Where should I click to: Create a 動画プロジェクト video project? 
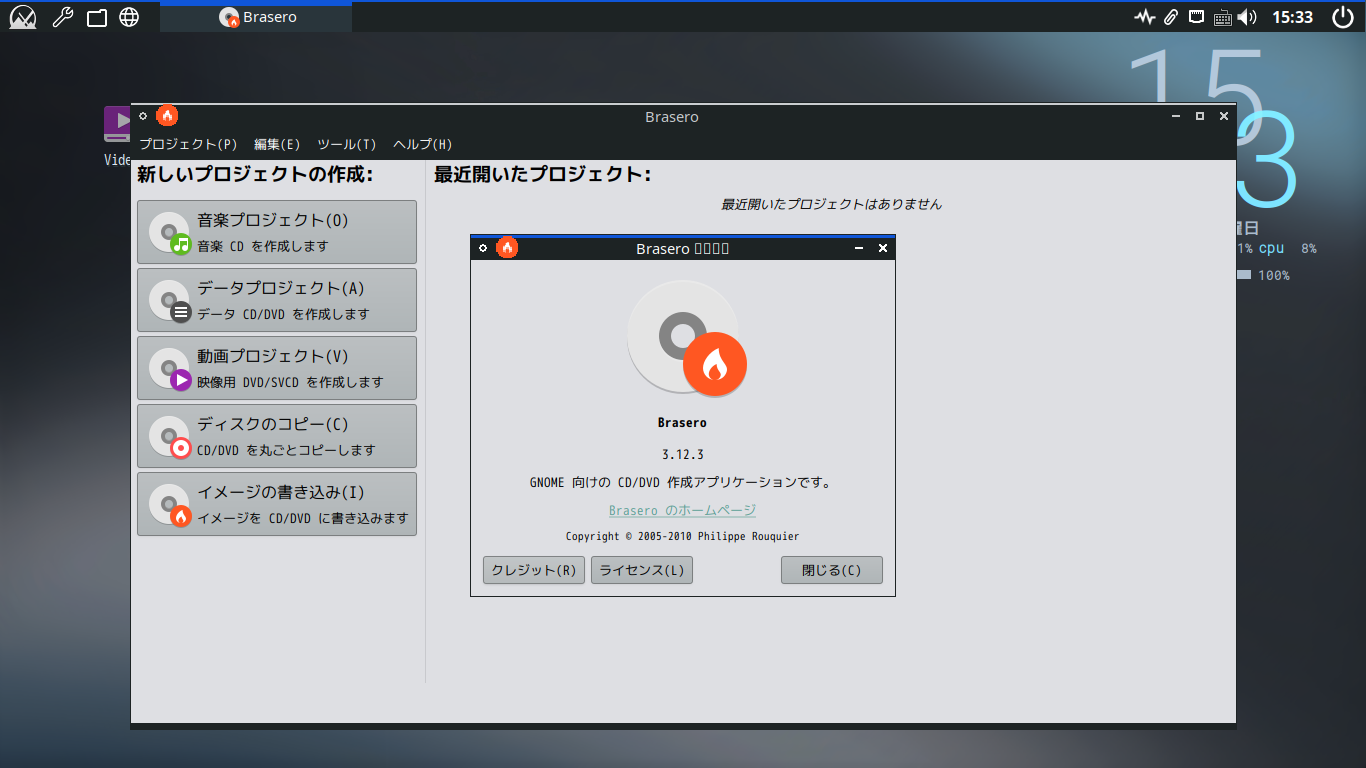[277, 368]
